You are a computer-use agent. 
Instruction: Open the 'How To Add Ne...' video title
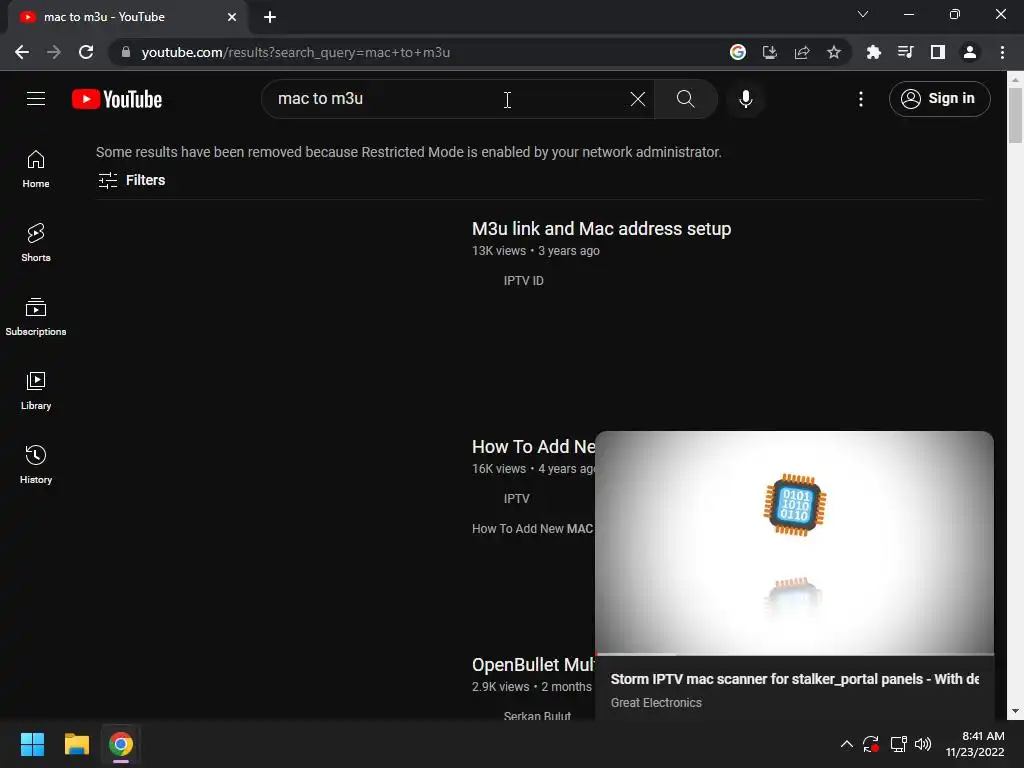533,447
